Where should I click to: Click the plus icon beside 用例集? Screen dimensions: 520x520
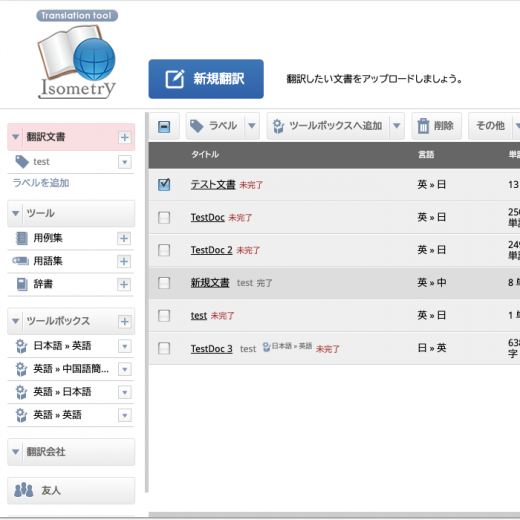pyautogui.click(x=124, y=238)
